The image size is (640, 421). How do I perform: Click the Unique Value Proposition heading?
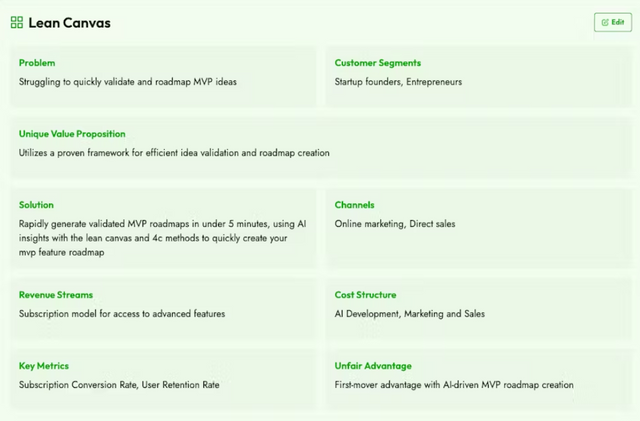pos(72,134)
